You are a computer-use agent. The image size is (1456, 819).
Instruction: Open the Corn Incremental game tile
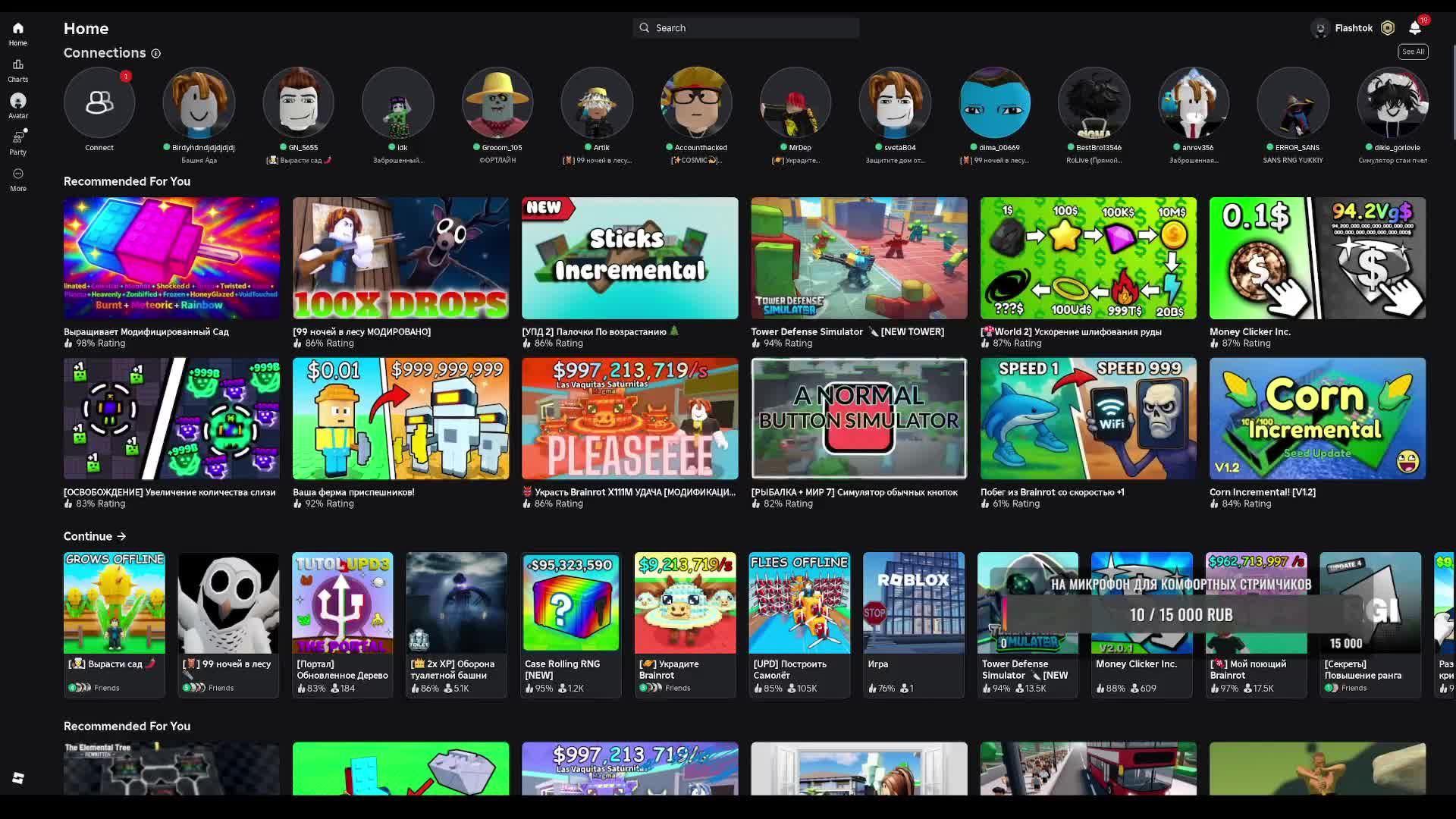[1317, 419]
